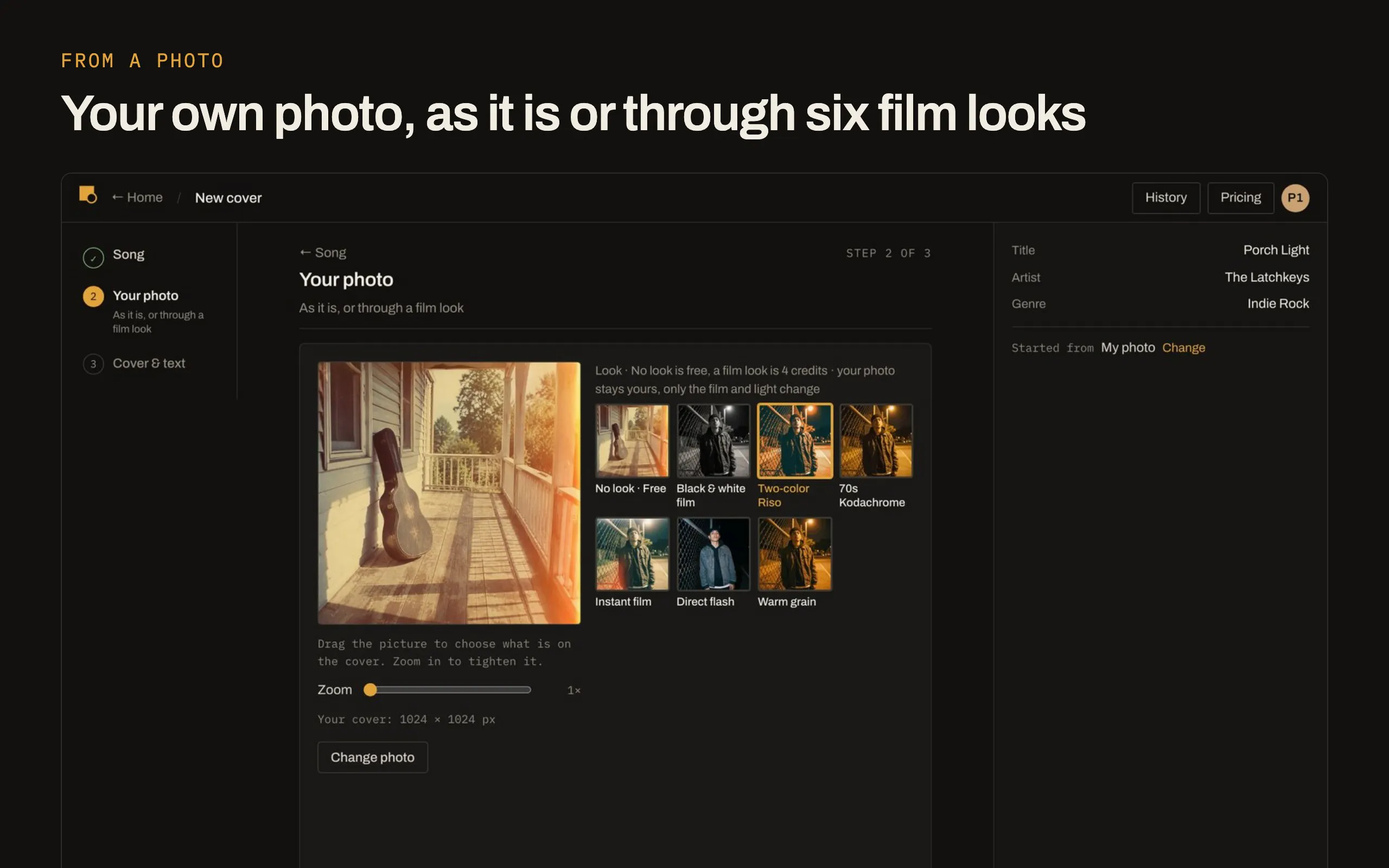This screenshot has width=1389, height=868.
Task: Click the Song step checkmark circle
Action: pyautogui.click(x=93, y=258)
